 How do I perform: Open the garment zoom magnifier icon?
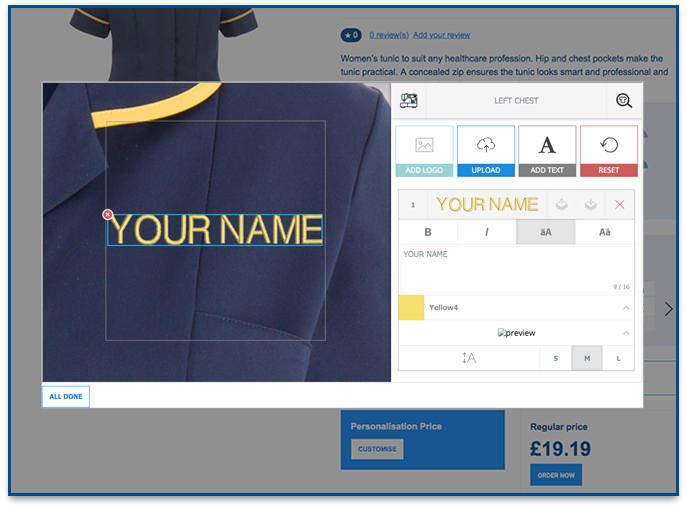pos(624,101)
